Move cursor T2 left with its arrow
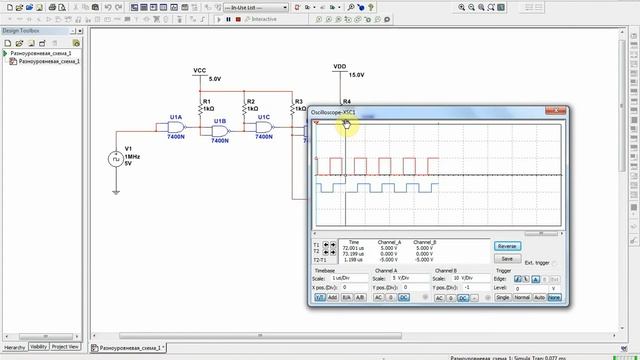This screenshot has height=360, width=640. click(x=326, y=252)
